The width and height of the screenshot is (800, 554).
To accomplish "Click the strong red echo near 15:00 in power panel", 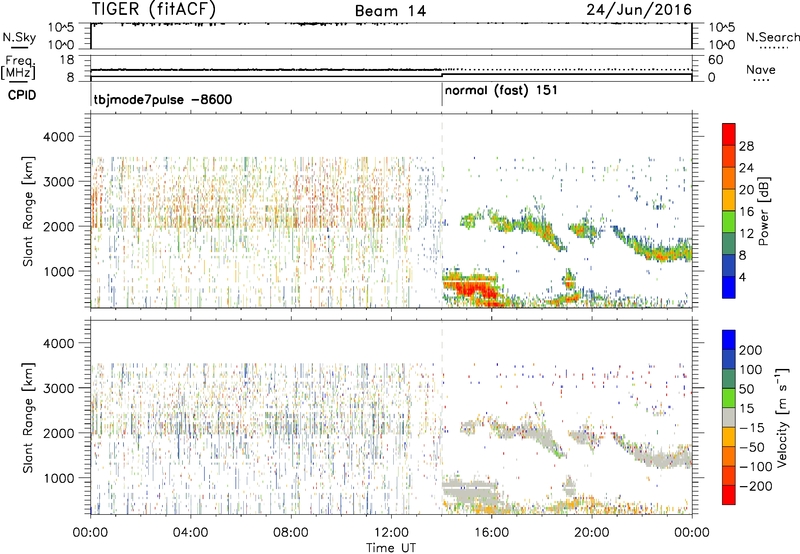I will [x=469, y=288].
